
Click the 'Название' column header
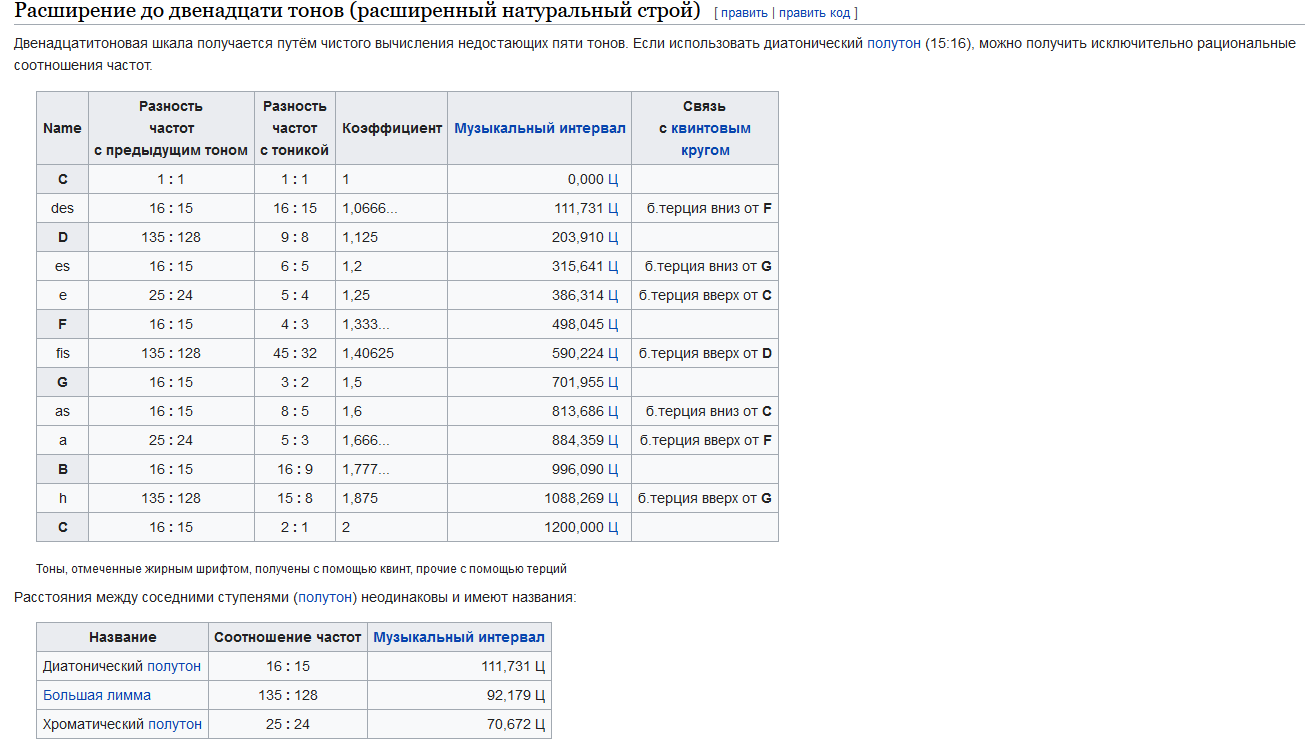point(123,637)
